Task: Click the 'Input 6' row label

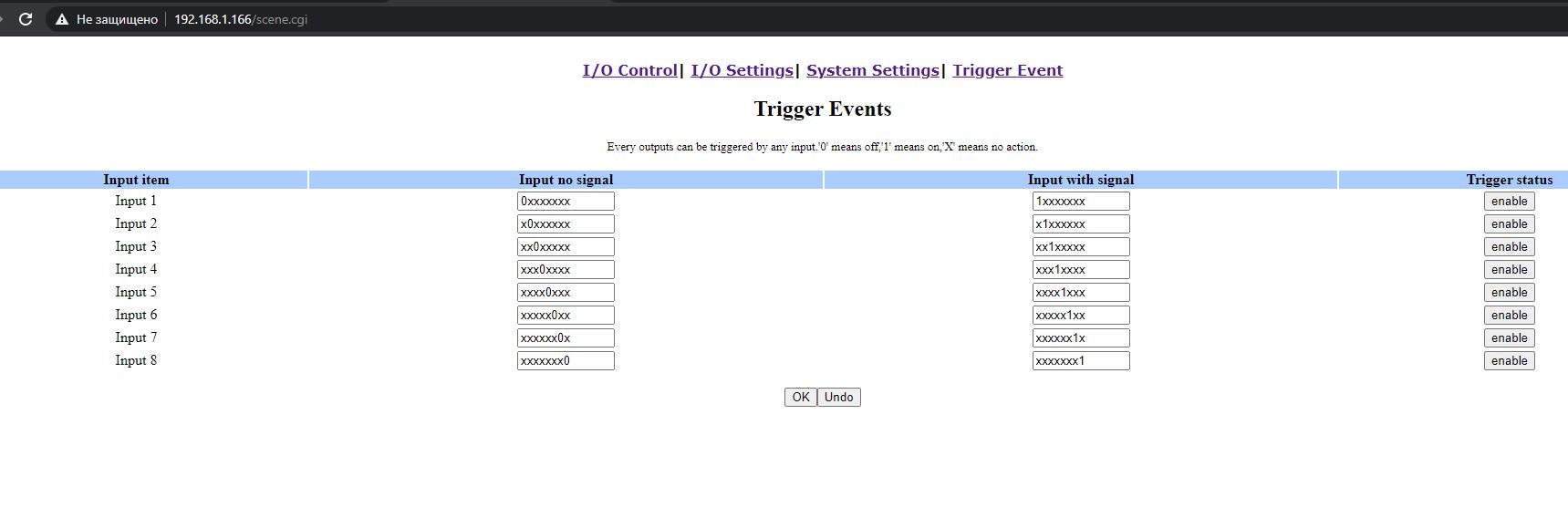Action: coord(136,315)
